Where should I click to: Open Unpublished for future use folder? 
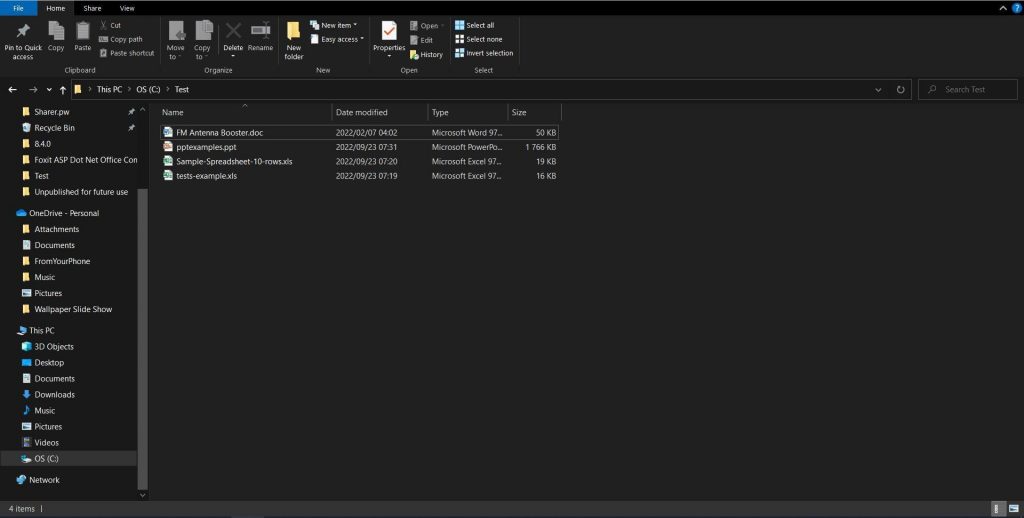click(81, 192)
